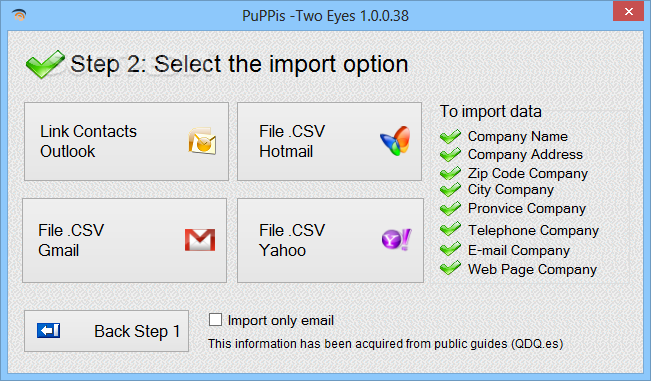The image size is (651, 381).
Task: Click the 'City Company' text
Action: point(511,190)
